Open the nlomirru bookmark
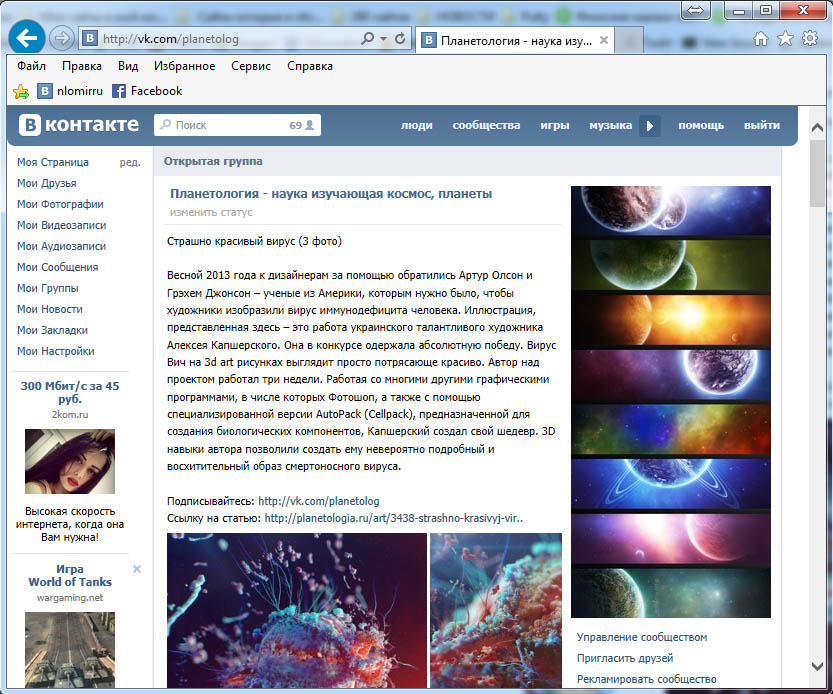 pyautogui.click(x=70, y=91)
